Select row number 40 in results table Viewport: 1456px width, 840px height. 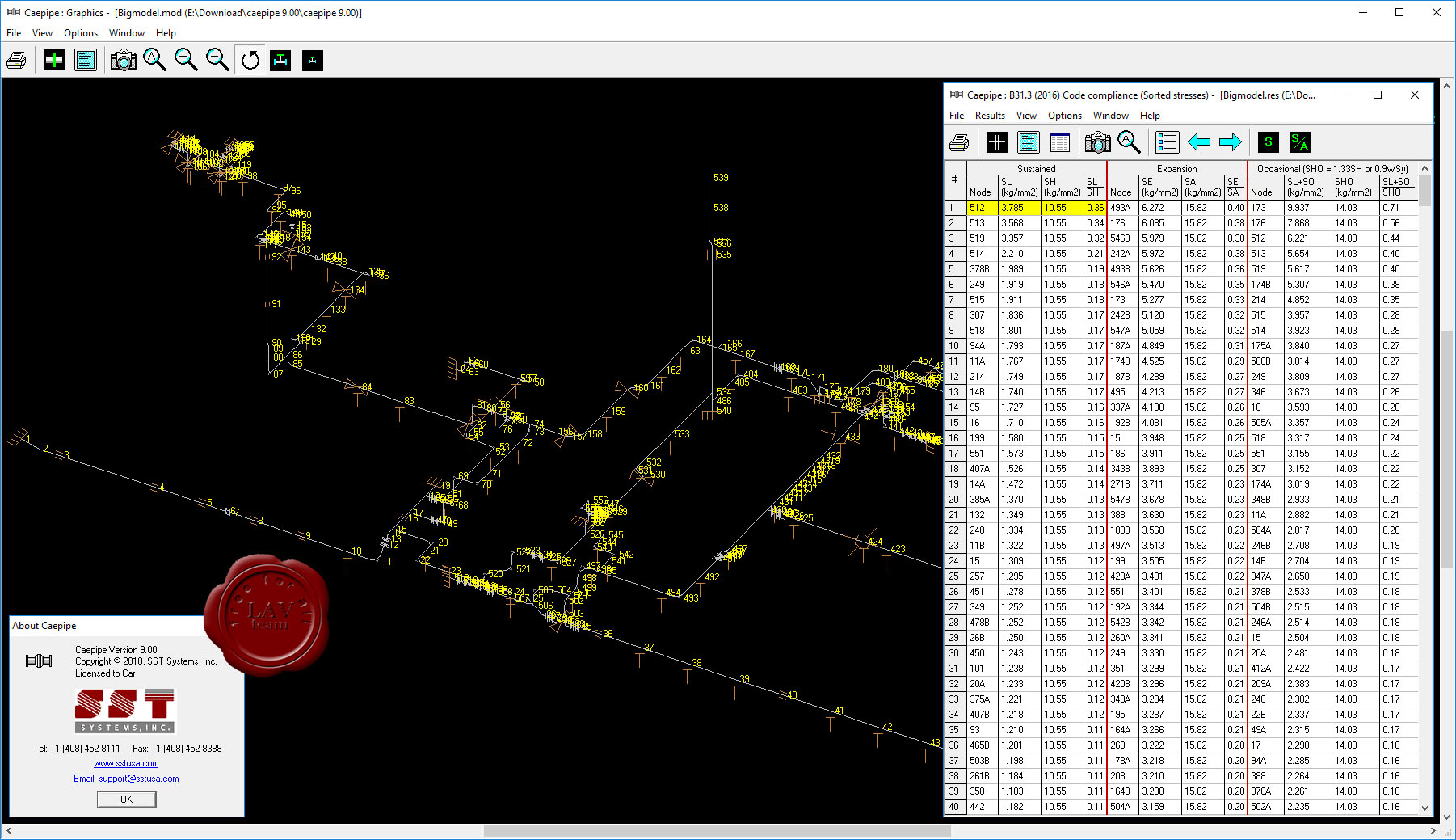point(955,807)
